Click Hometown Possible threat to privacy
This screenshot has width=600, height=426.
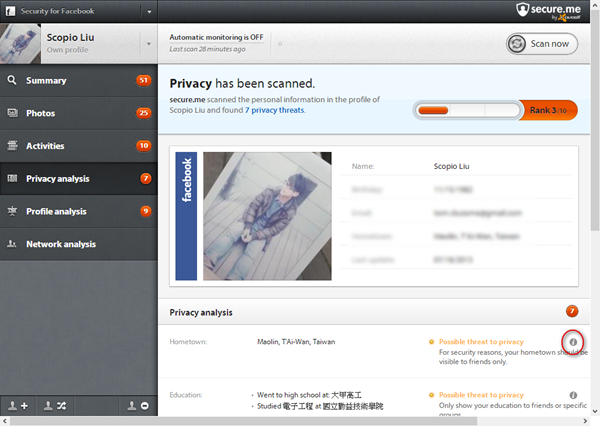click(x=481, y=342)
